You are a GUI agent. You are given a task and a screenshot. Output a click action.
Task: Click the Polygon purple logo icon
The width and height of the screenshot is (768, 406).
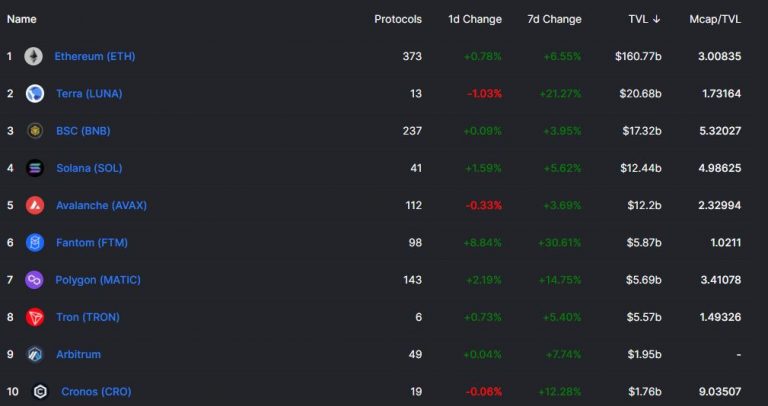34,280
